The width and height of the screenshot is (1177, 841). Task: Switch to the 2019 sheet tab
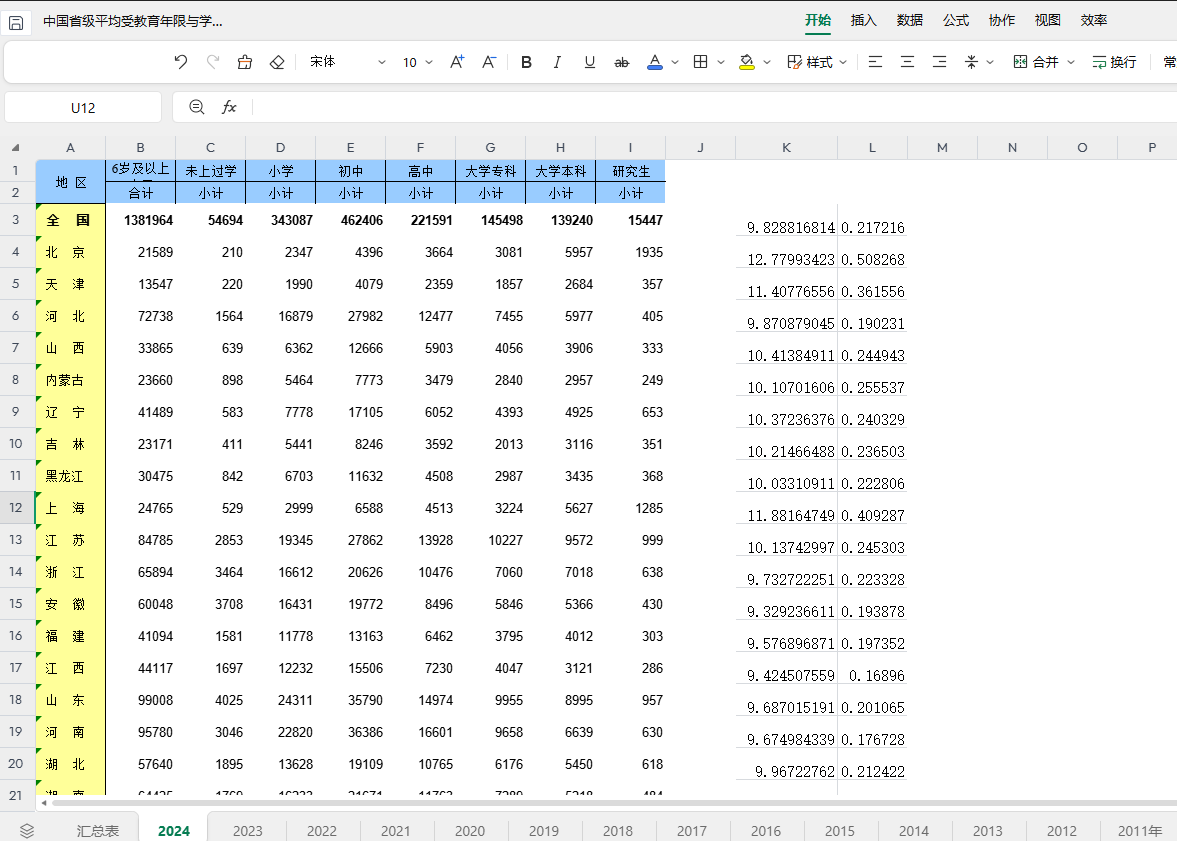point(543,830)
